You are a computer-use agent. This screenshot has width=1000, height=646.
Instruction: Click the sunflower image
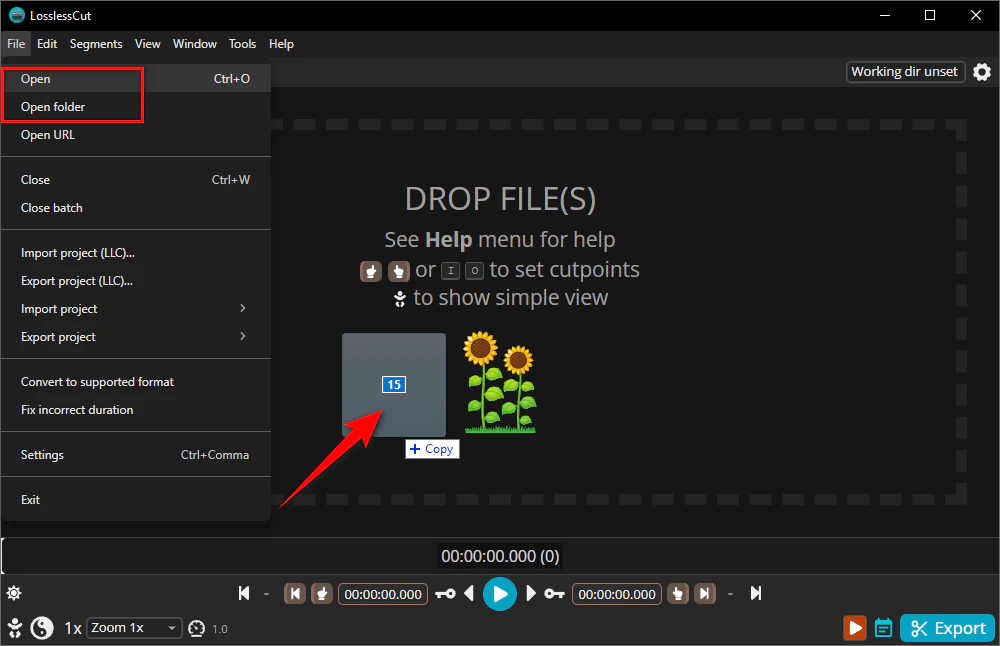click(x=501, y=383)
